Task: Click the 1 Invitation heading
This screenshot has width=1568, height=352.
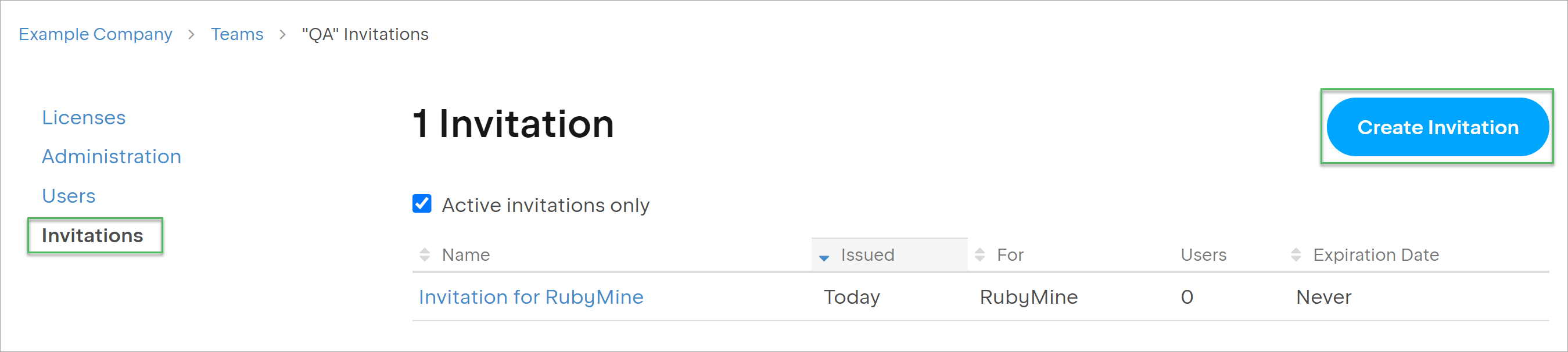Action: point(513,124)
